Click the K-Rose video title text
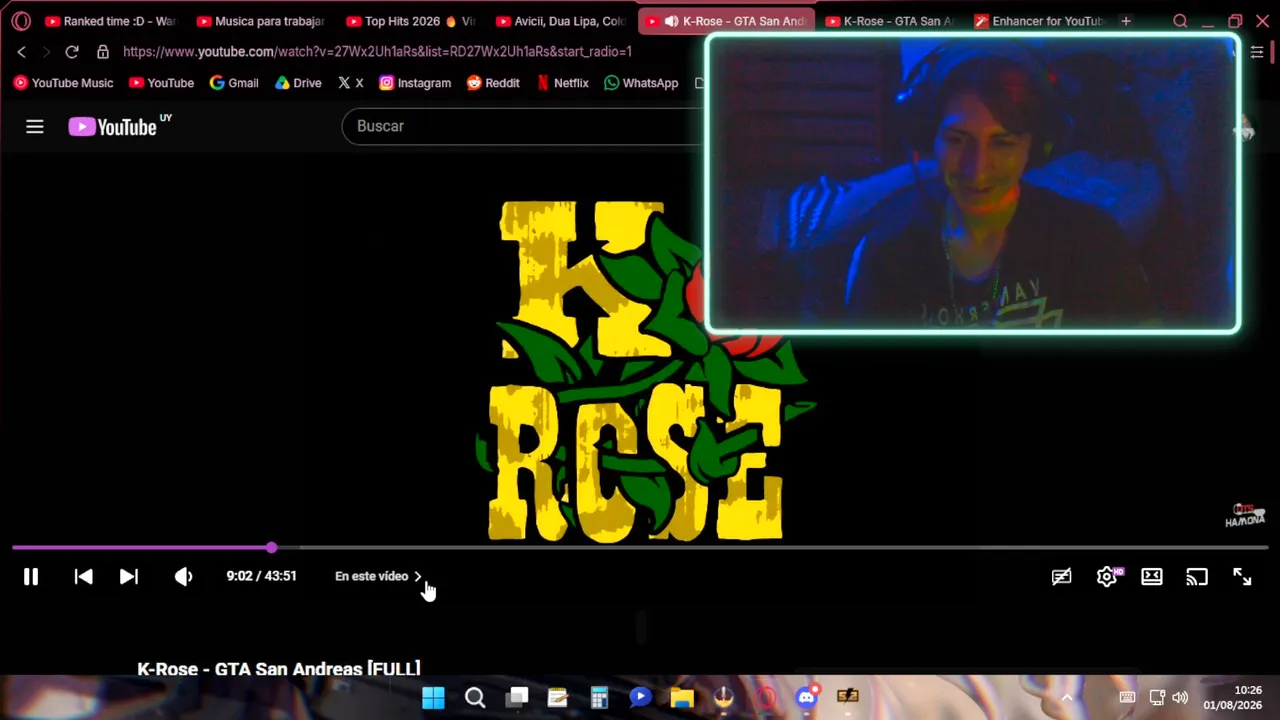 [x=279, y=668]
